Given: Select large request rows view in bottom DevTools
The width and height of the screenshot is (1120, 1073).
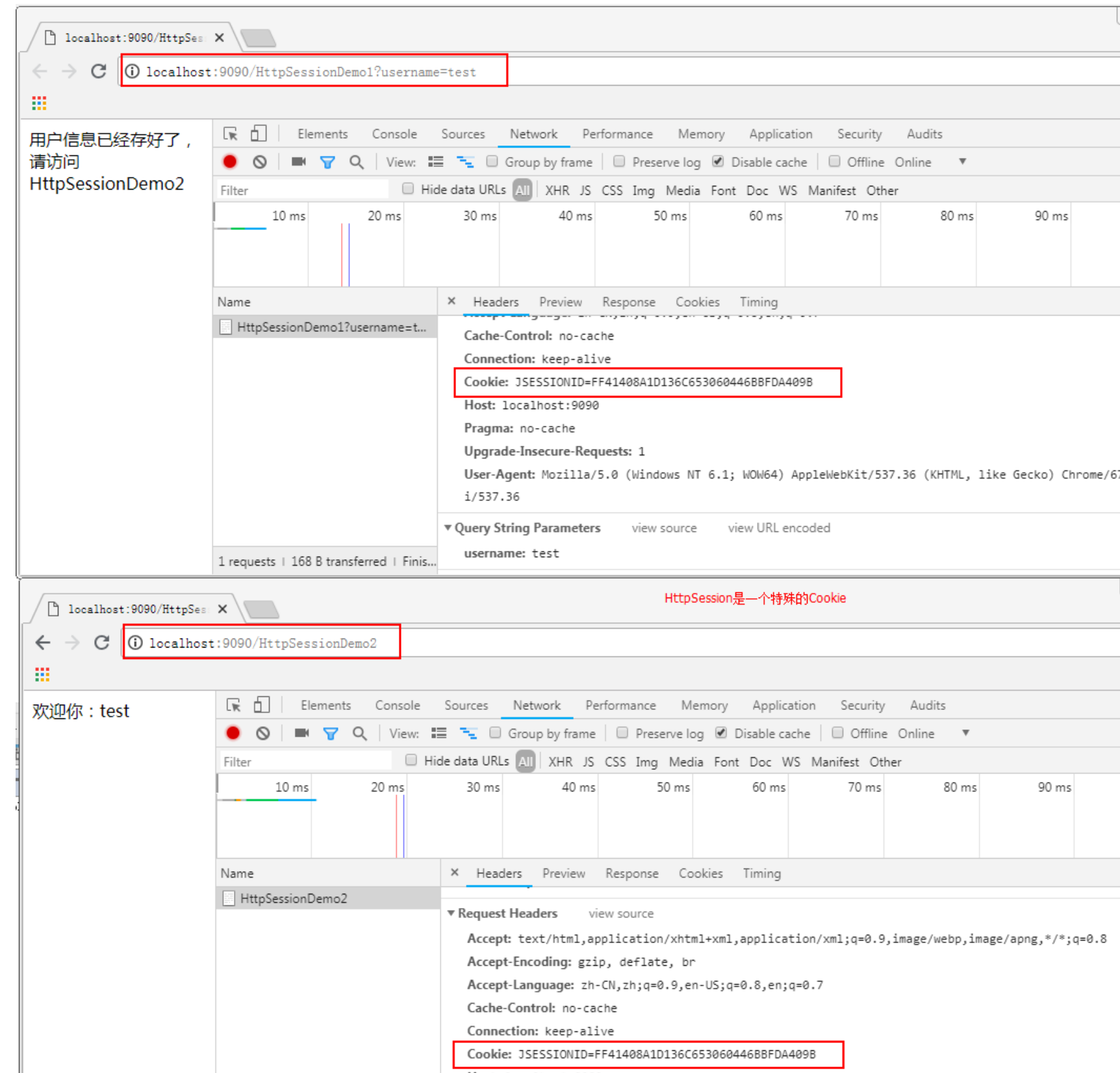Looking at the screenshot, I should (x=439, y=733).
